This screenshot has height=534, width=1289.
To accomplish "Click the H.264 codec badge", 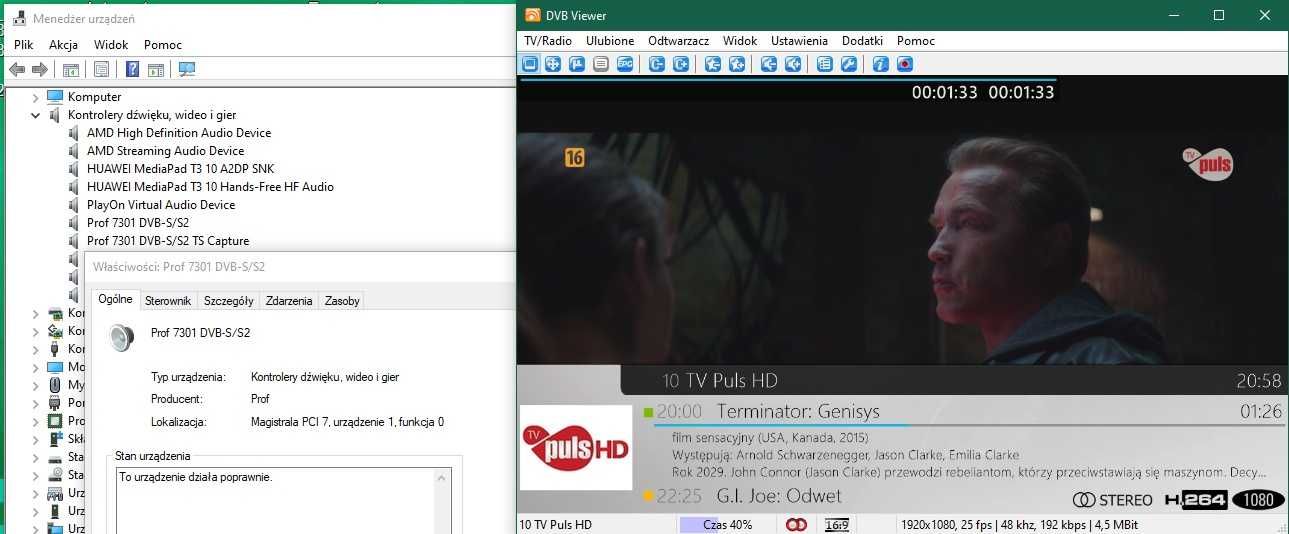I will pos(1195,499).
